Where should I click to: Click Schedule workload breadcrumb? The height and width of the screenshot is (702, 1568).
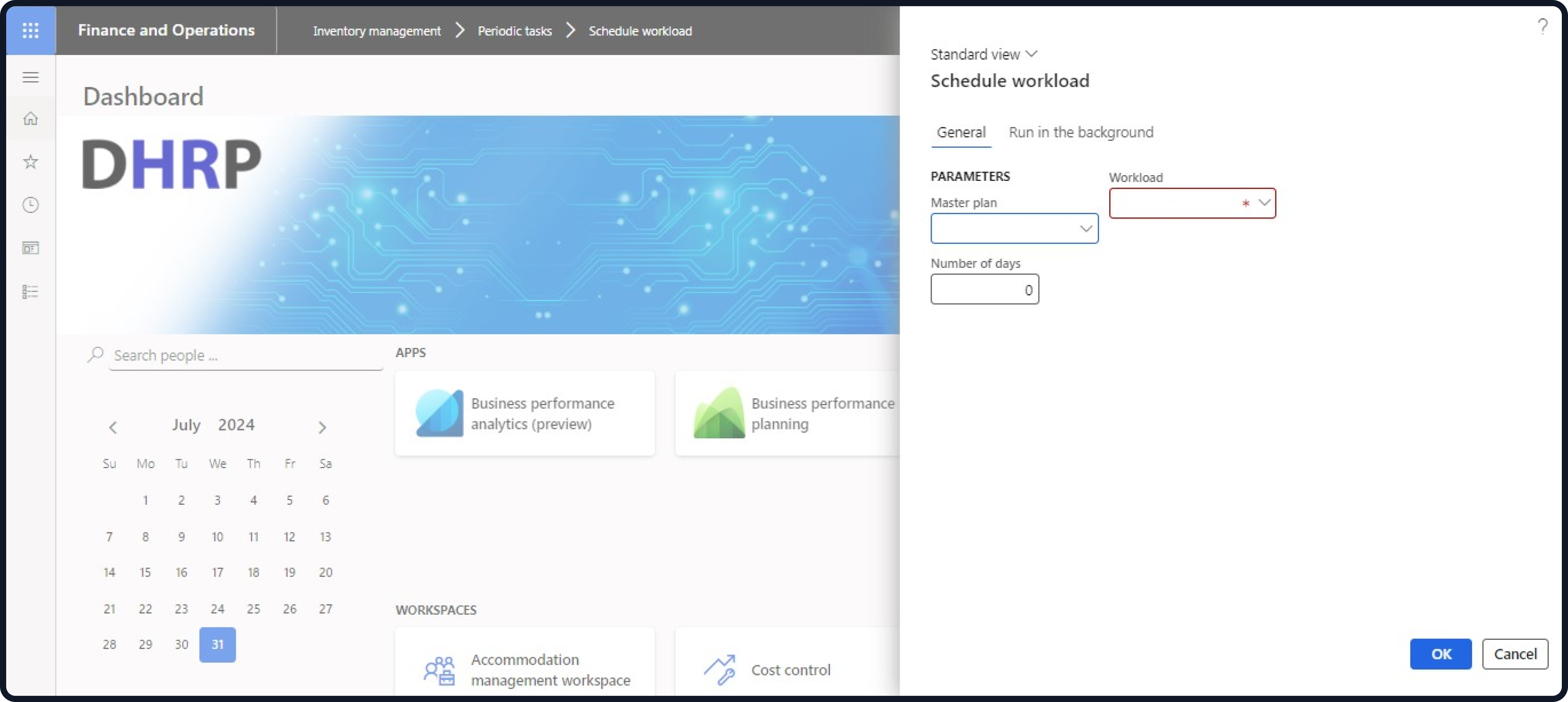(640, 31)
